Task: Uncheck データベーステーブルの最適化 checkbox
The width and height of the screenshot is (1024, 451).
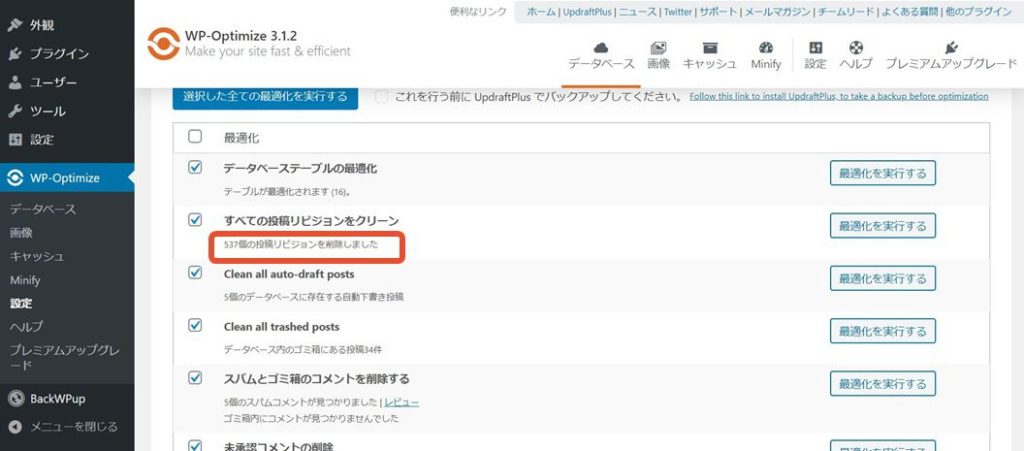Action: 195,168
